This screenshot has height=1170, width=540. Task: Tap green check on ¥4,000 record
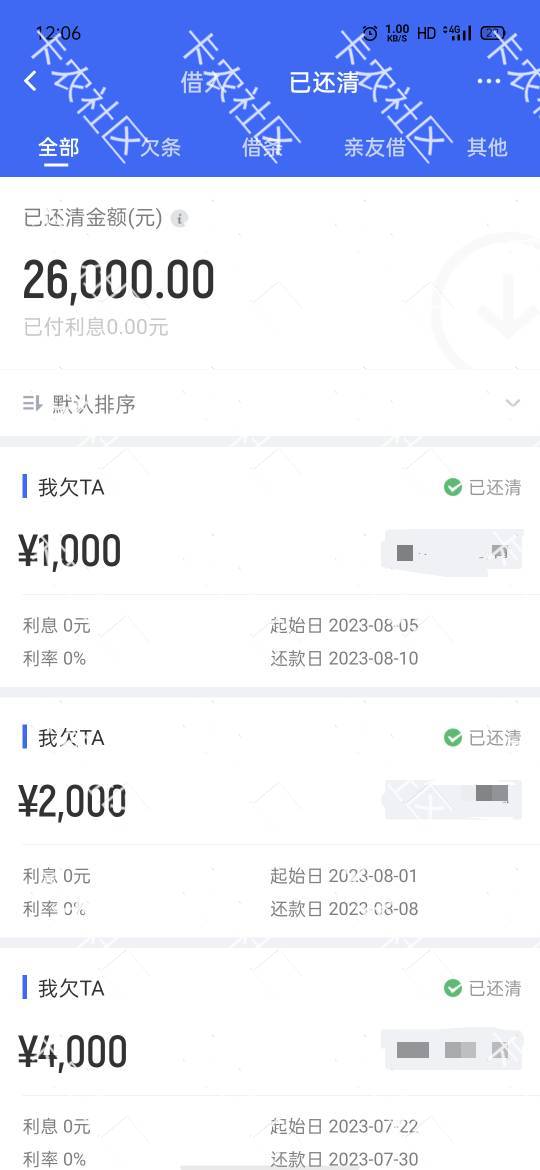tap(453, 989)
